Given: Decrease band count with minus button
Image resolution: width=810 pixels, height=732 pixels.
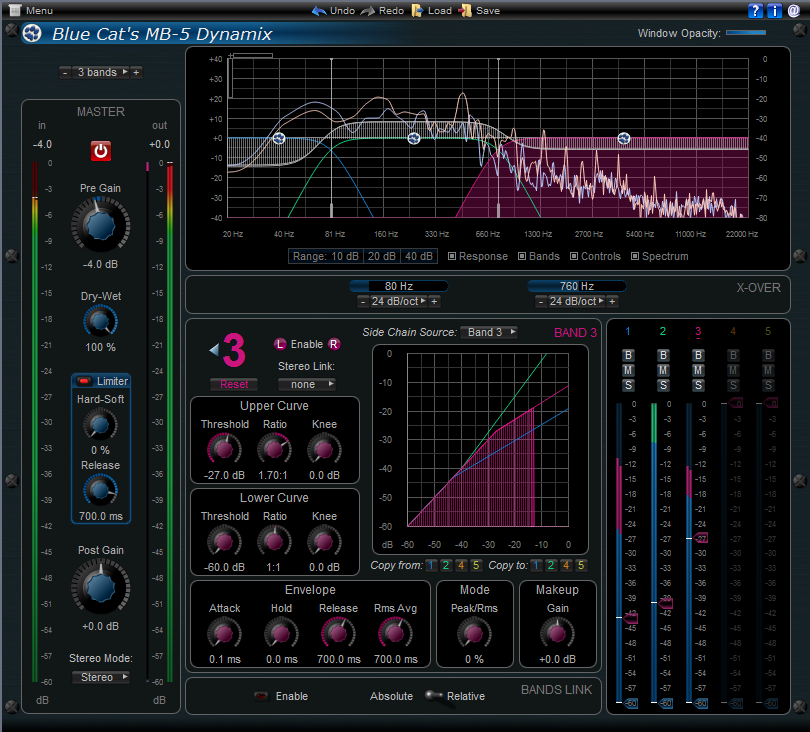Looking at the screenshot, I should point(65,72).
